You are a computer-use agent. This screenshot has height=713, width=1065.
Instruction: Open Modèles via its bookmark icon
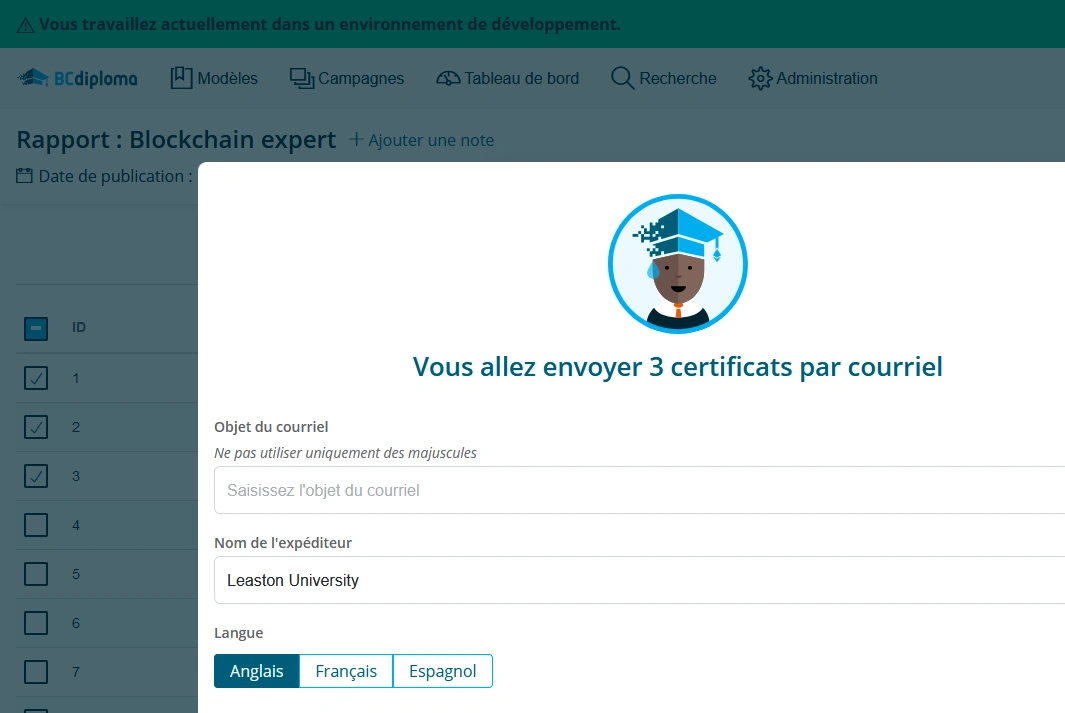tap(180, 77)
